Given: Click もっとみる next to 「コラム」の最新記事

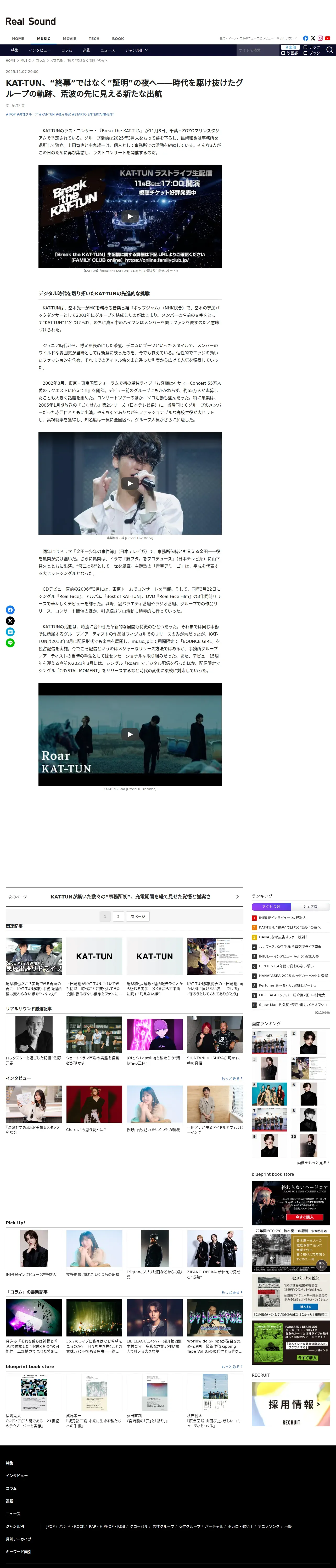Looking at the screenshot, I should tap(232, 1292).
